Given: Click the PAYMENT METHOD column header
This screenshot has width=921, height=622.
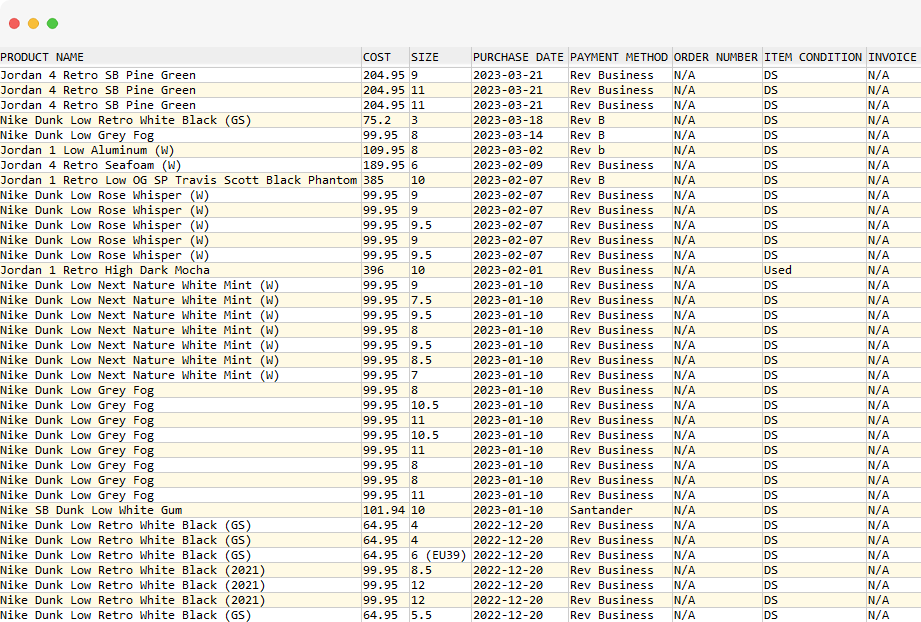Looking at the screenshot, I should point(619,57).
